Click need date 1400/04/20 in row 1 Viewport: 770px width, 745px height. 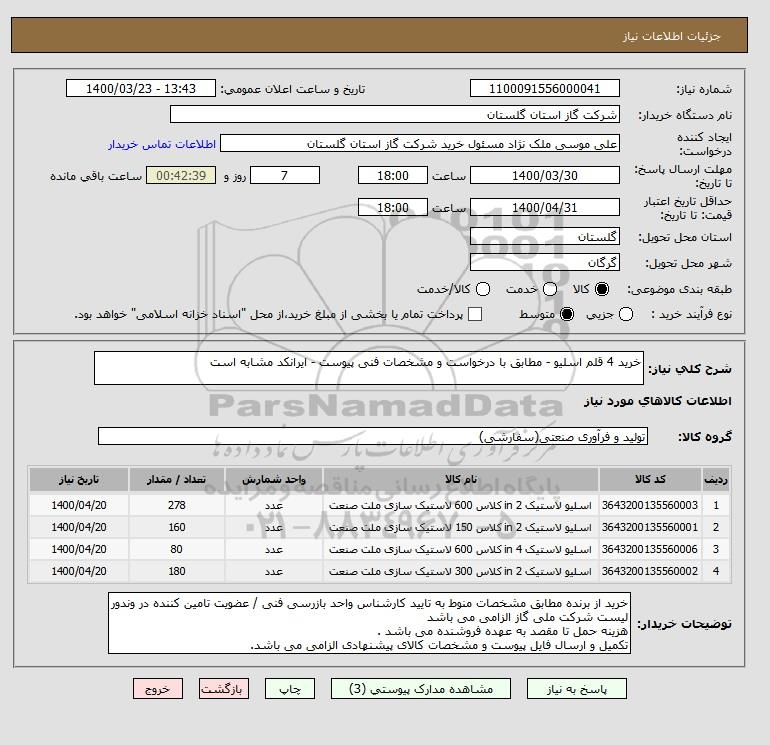pos(79,505)
